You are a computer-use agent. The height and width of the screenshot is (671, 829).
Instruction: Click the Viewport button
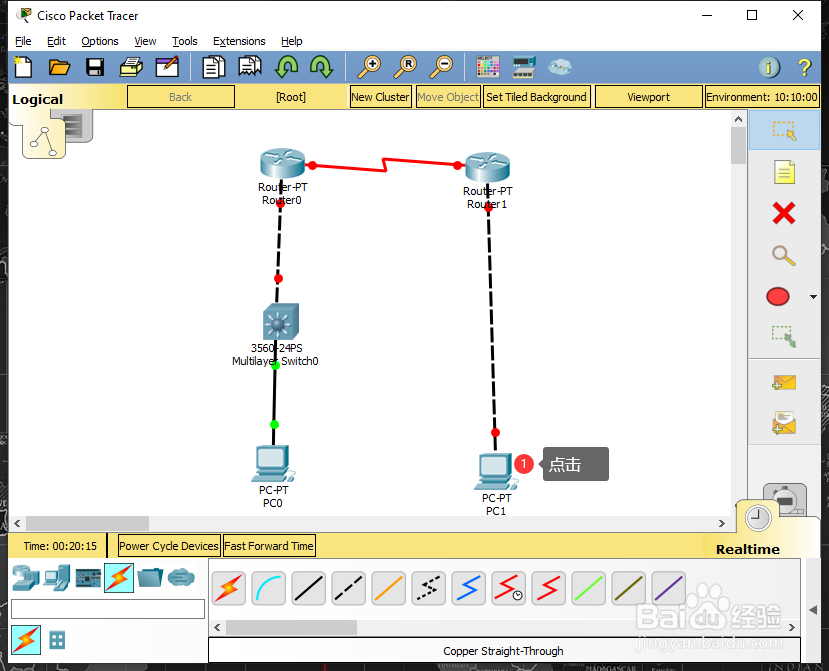pyautogui.click(x=648, y=97)
